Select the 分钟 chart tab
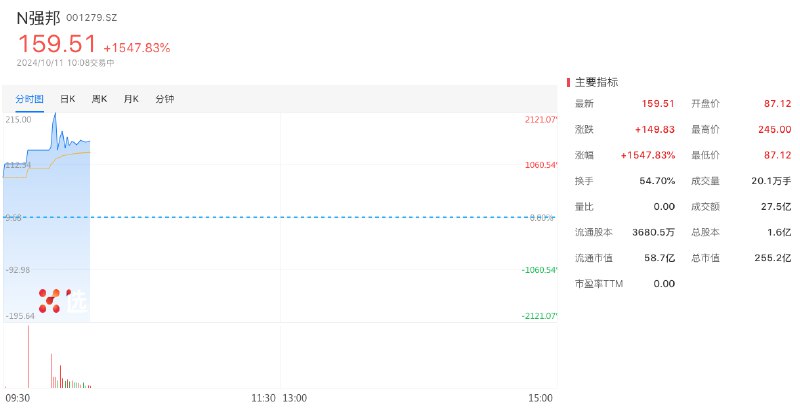Viewport: 800px width, 415px height. [164, 99]
